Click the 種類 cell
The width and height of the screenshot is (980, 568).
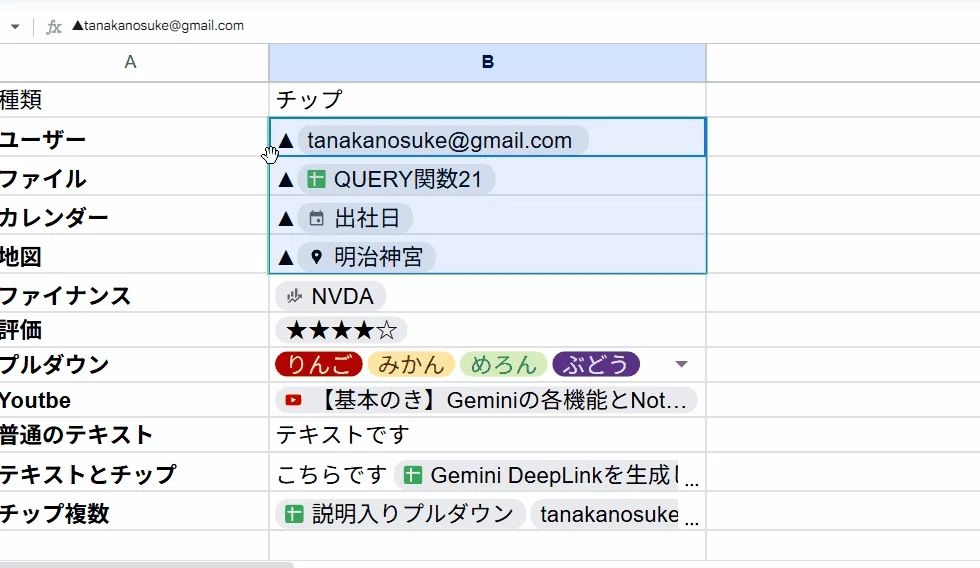[134, 99]
